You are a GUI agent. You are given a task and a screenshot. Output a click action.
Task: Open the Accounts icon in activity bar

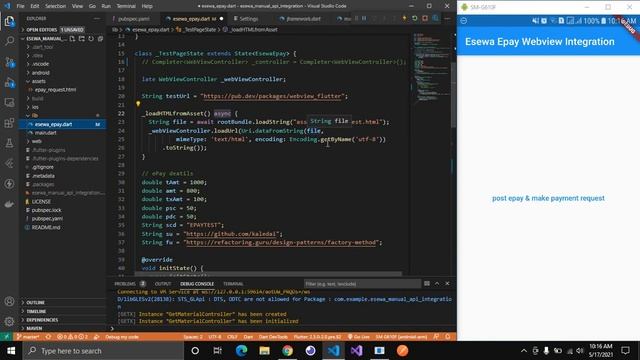coord(9,301)
